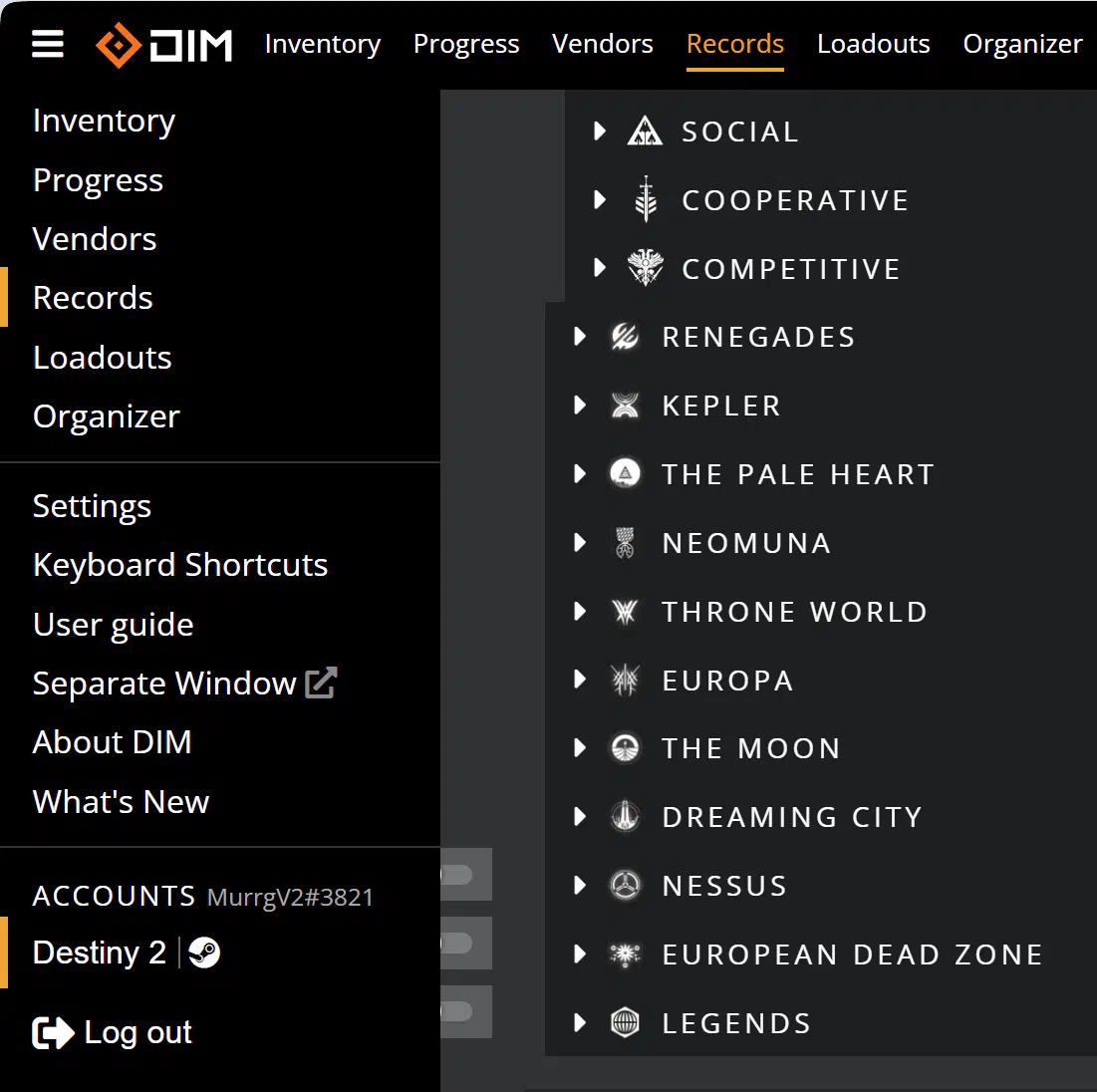The width and height of the screenshot is (1097, 1092).
Task: Expand the Pale Heart section arrow
Action: (x=580, y=474)
